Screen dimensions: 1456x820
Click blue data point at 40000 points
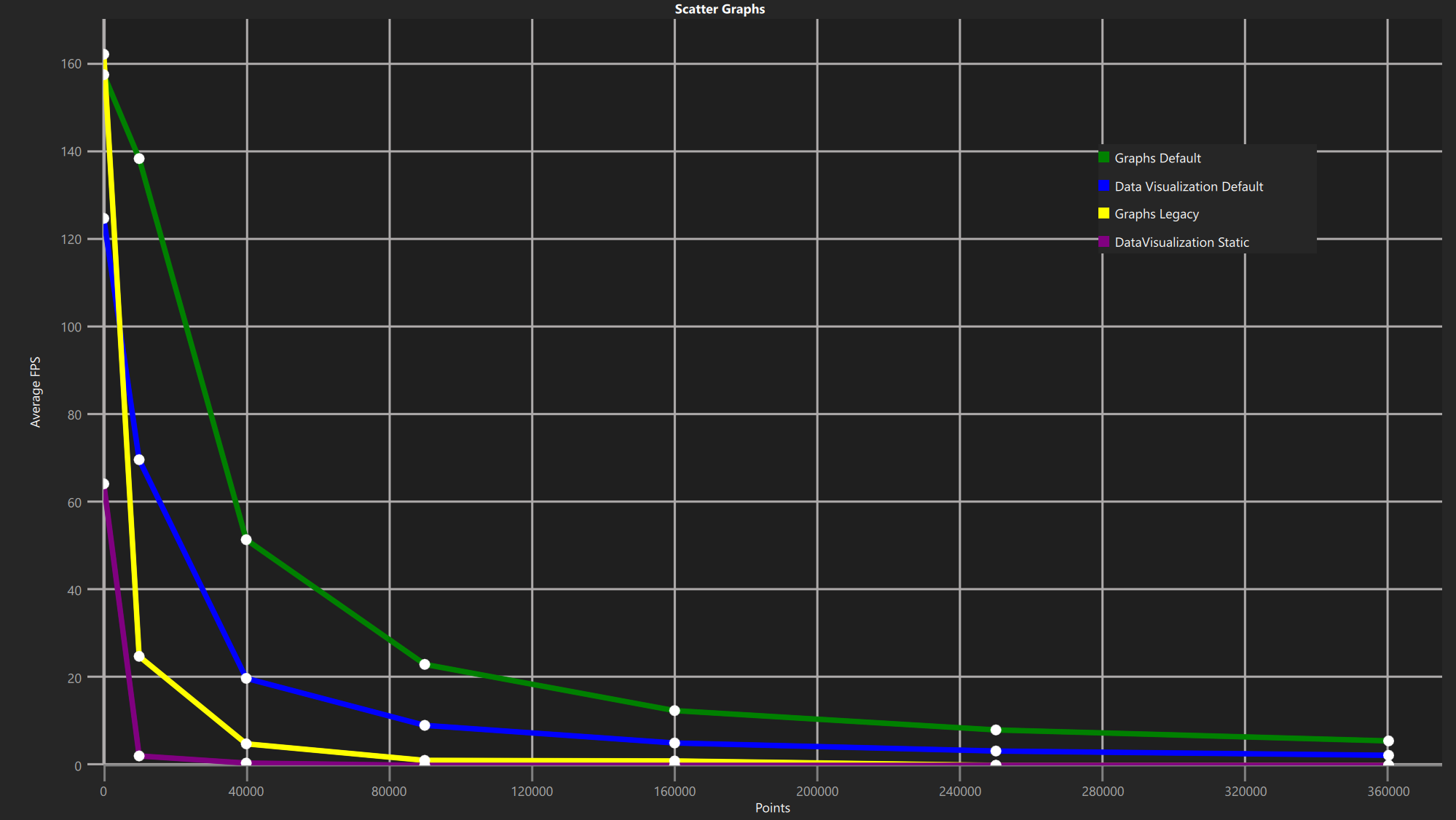246,678
